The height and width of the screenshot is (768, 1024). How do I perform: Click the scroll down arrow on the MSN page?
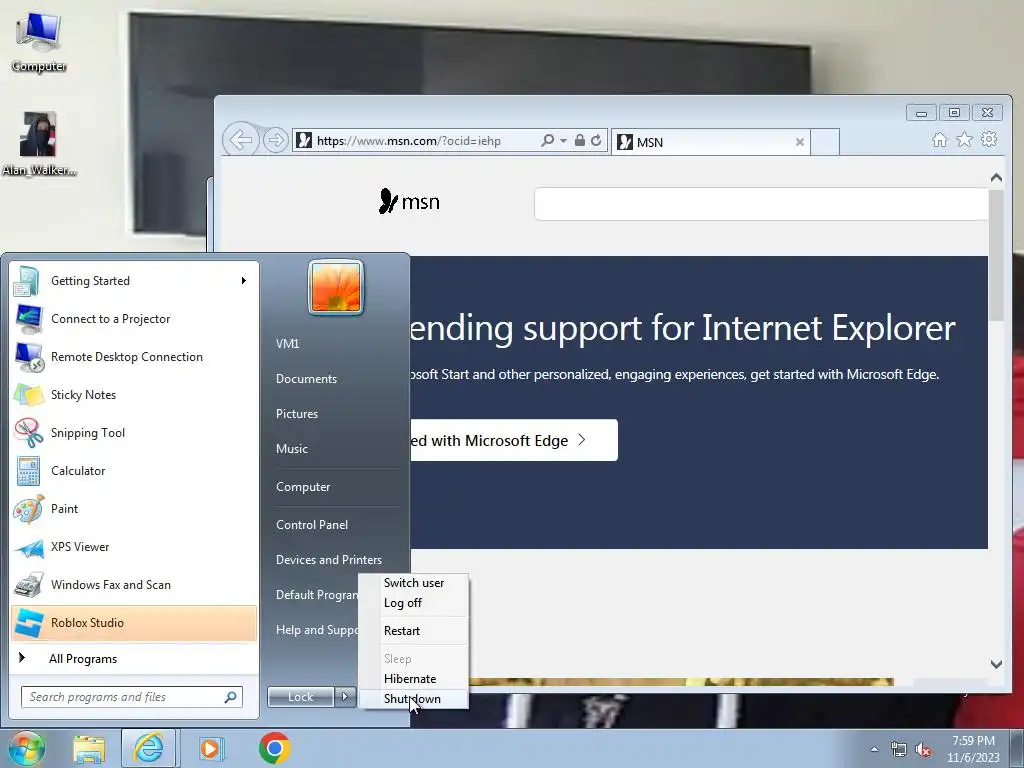pos(996,664)
